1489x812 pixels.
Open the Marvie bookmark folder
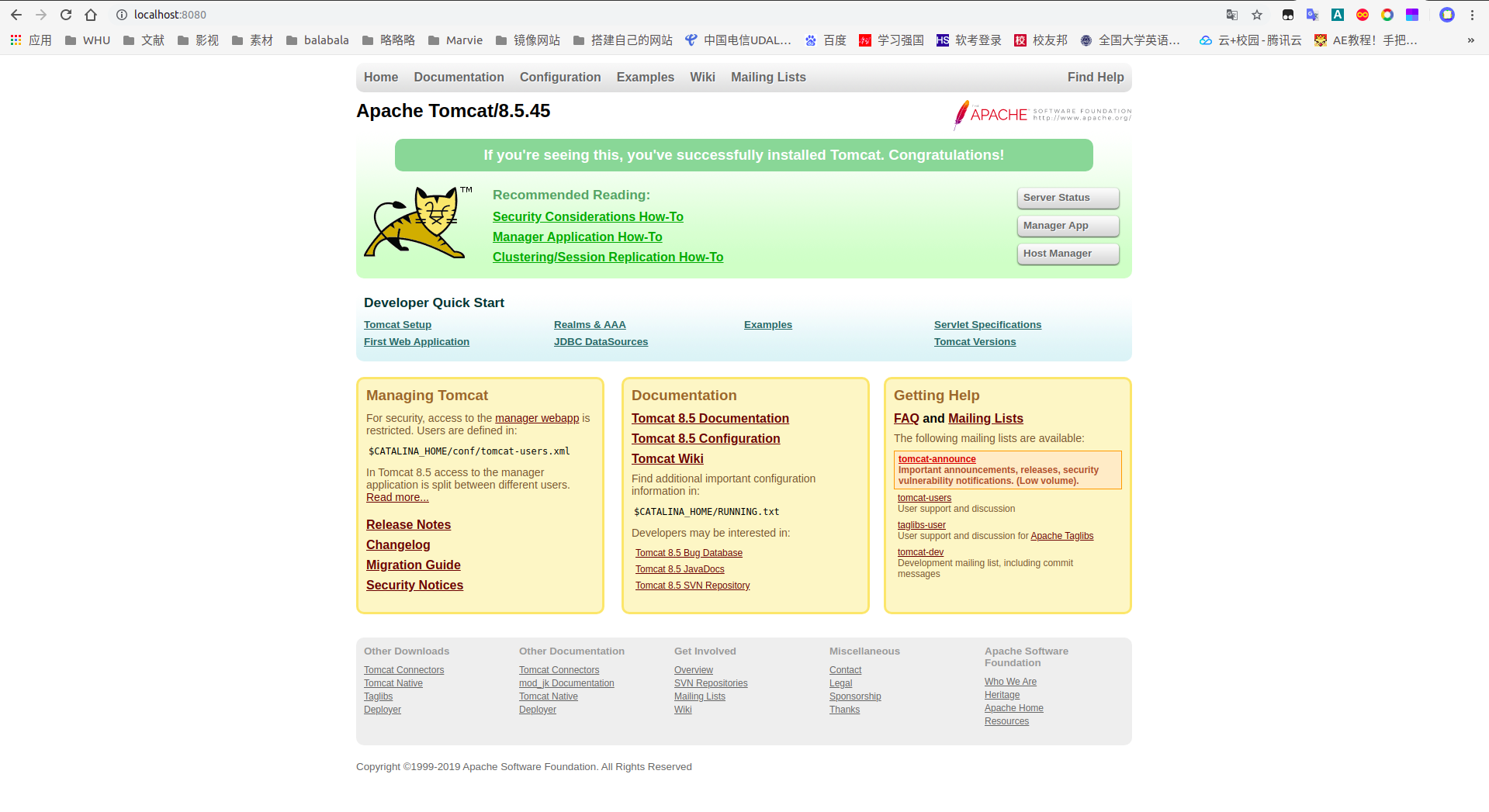[455, 40]
